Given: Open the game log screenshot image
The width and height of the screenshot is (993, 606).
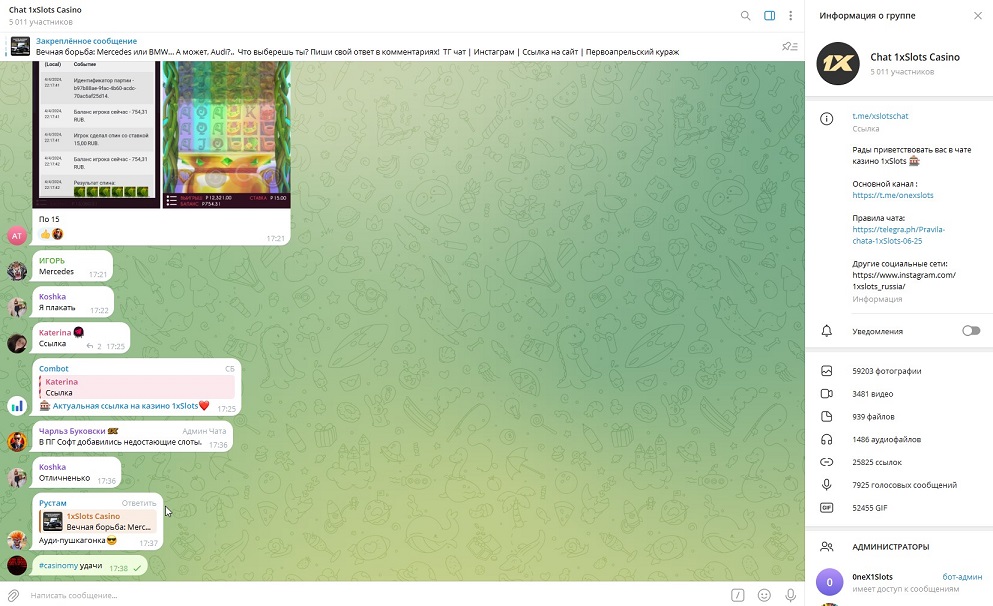Looking at the screenshot, I should tap(96, 134).
